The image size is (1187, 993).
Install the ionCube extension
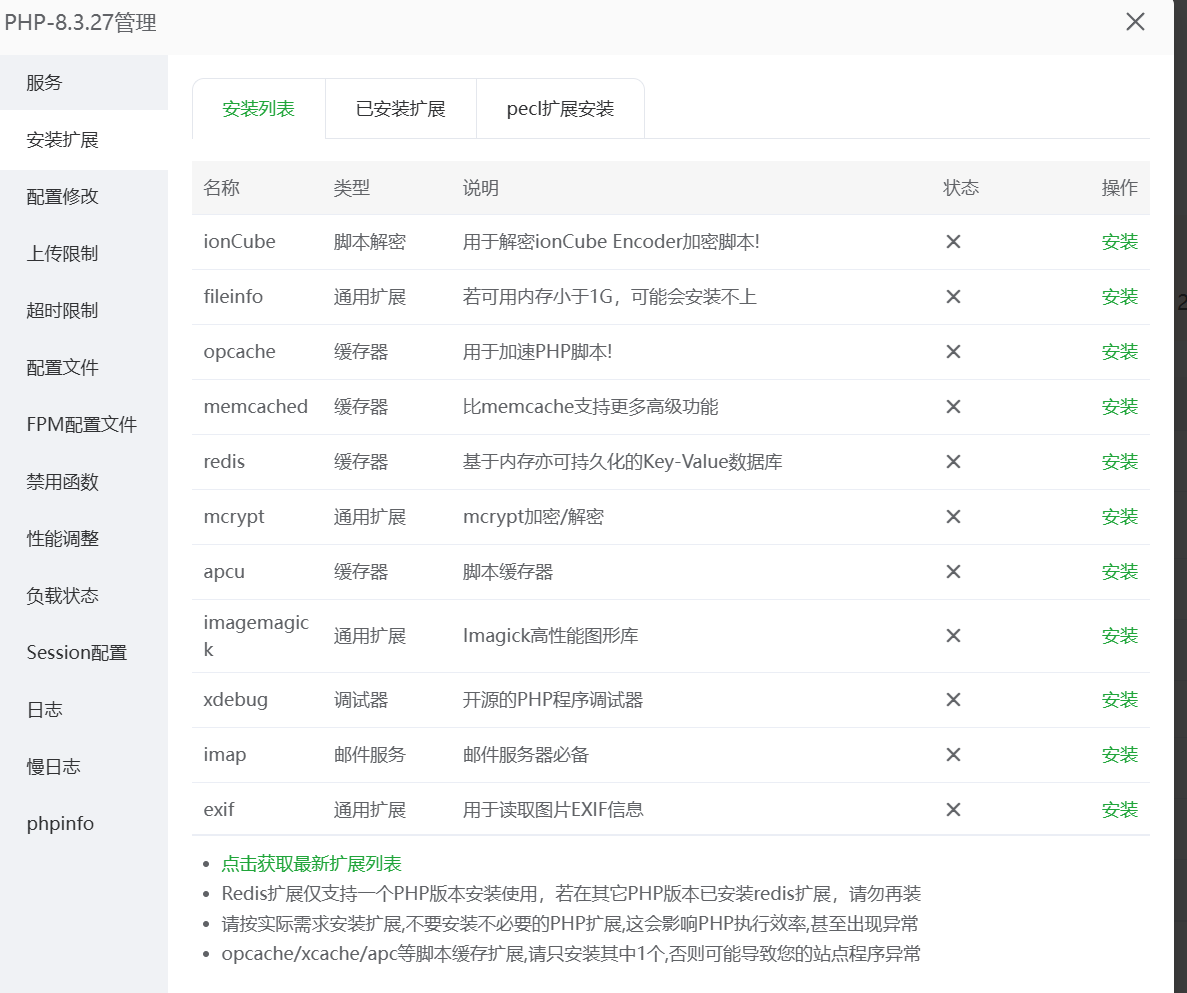pos(1119,241)
